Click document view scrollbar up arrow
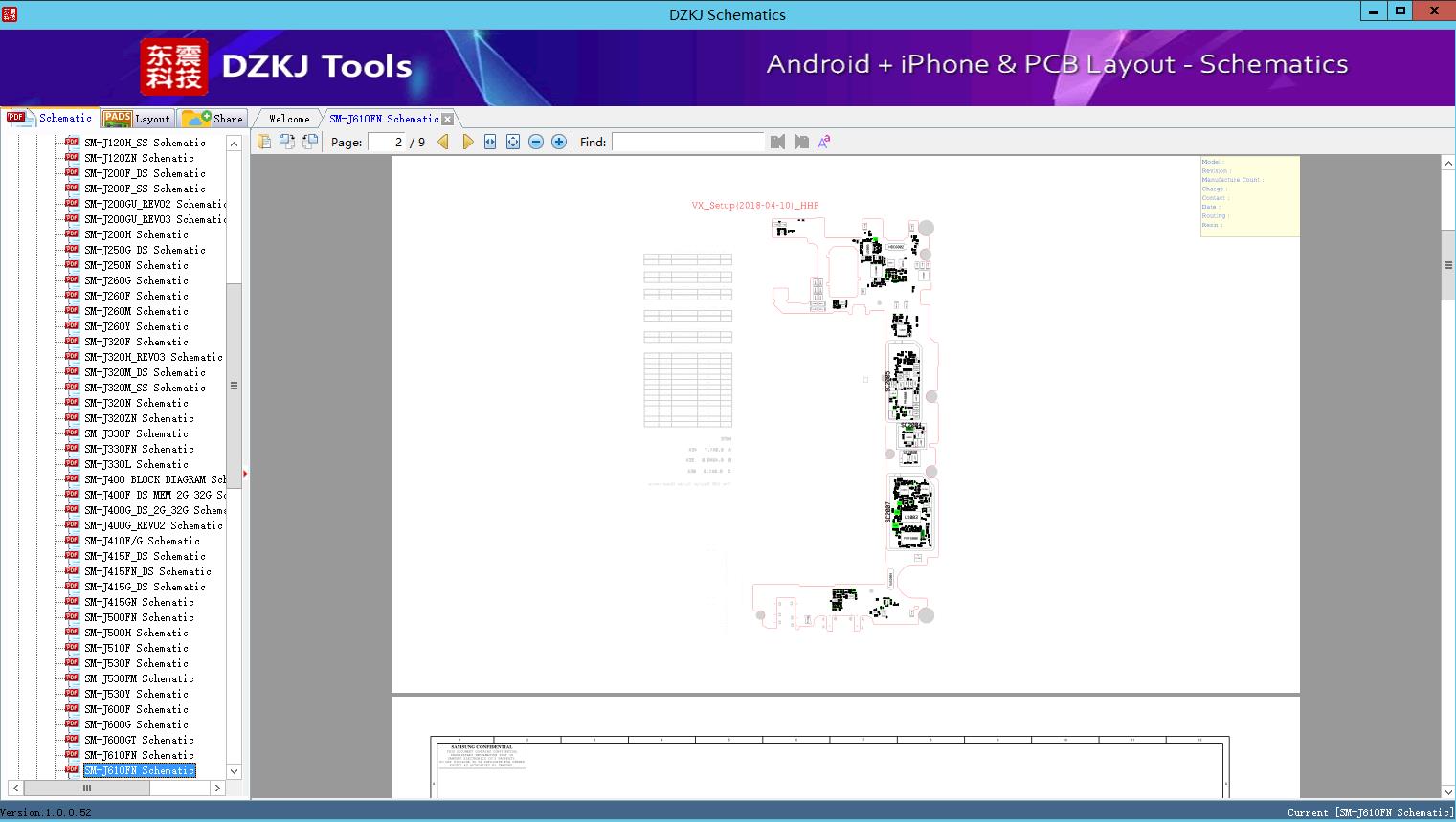 pyautogui.click(x=1448, y=164)
